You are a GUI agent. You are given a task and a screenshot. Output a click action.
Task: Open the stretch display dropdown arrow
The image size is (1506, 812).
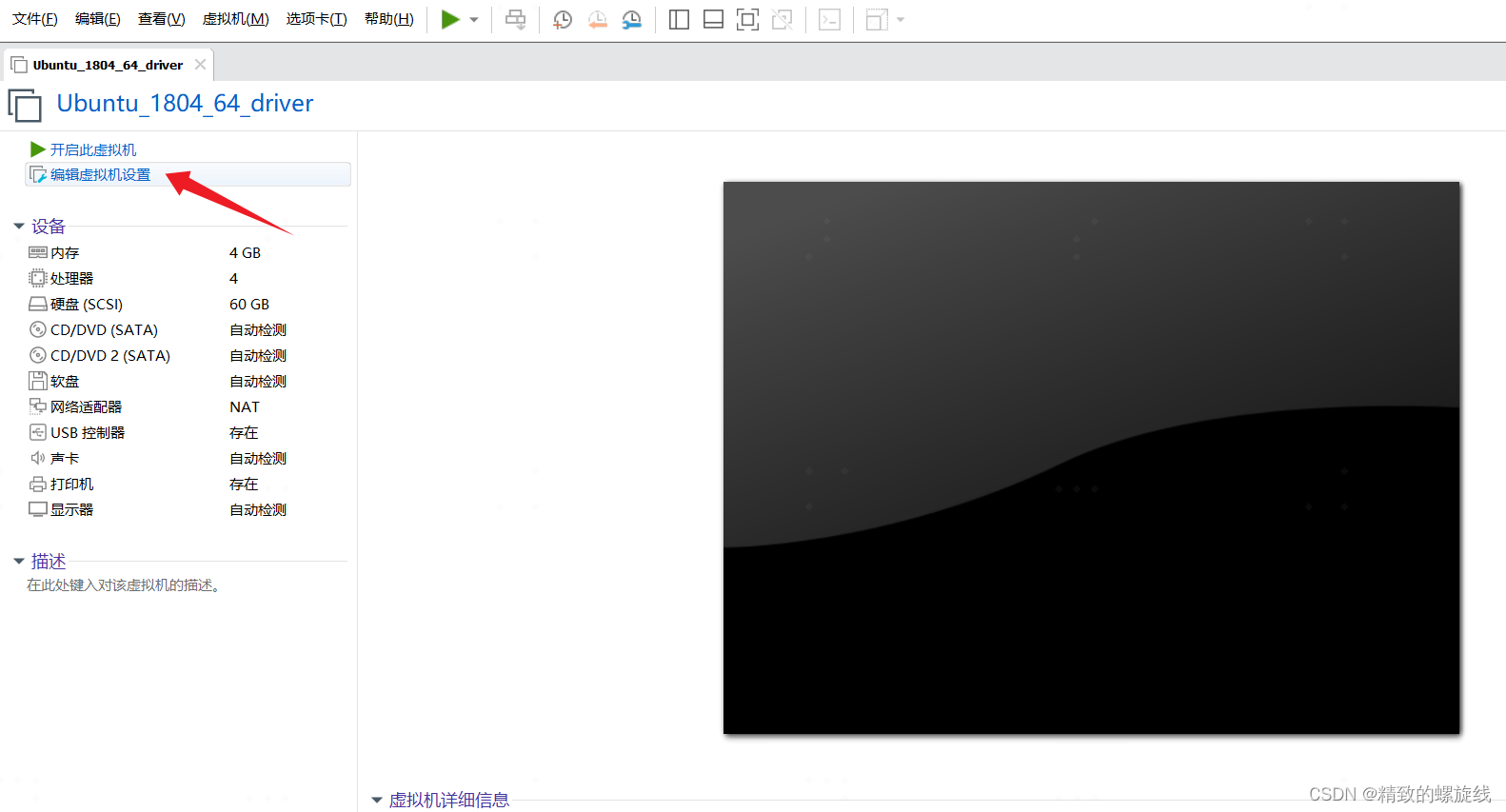tap(901, 19)
